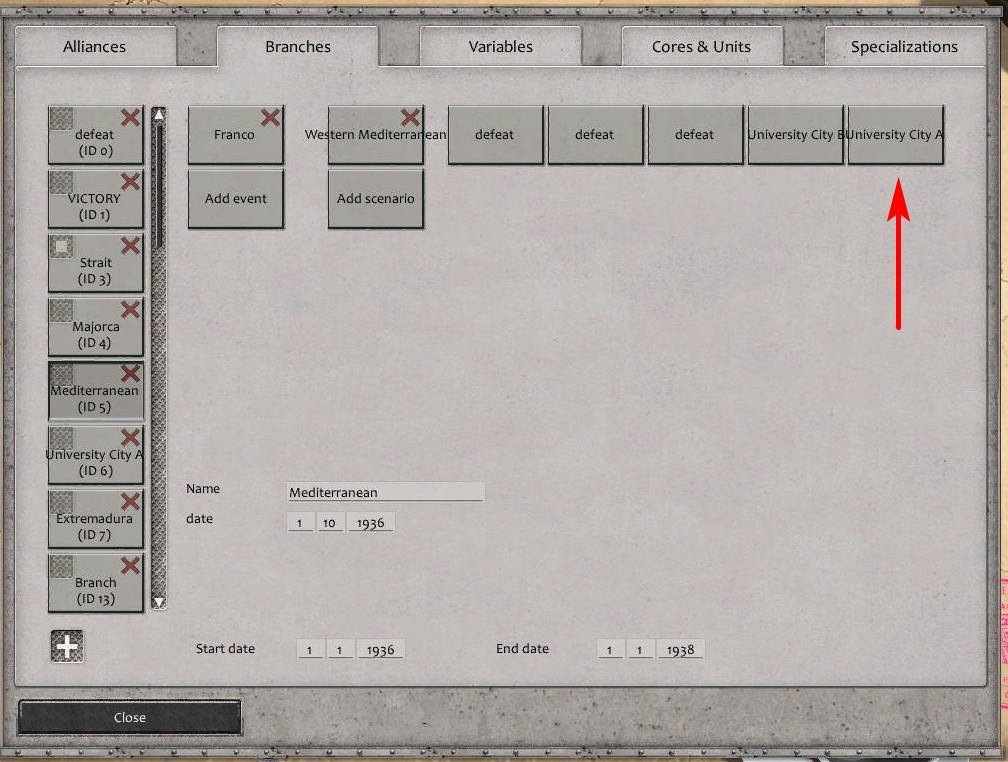
Task: Toggle checkbox on Branch (ID 13)
Action: click(x=62, y=566)
